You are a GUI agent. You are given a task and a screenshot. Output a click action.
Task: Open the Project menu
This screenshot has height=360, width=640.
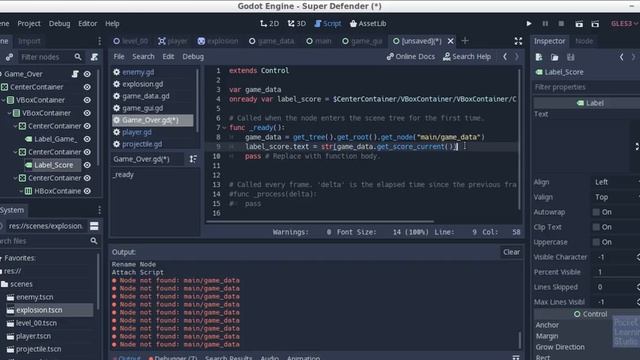29,24
